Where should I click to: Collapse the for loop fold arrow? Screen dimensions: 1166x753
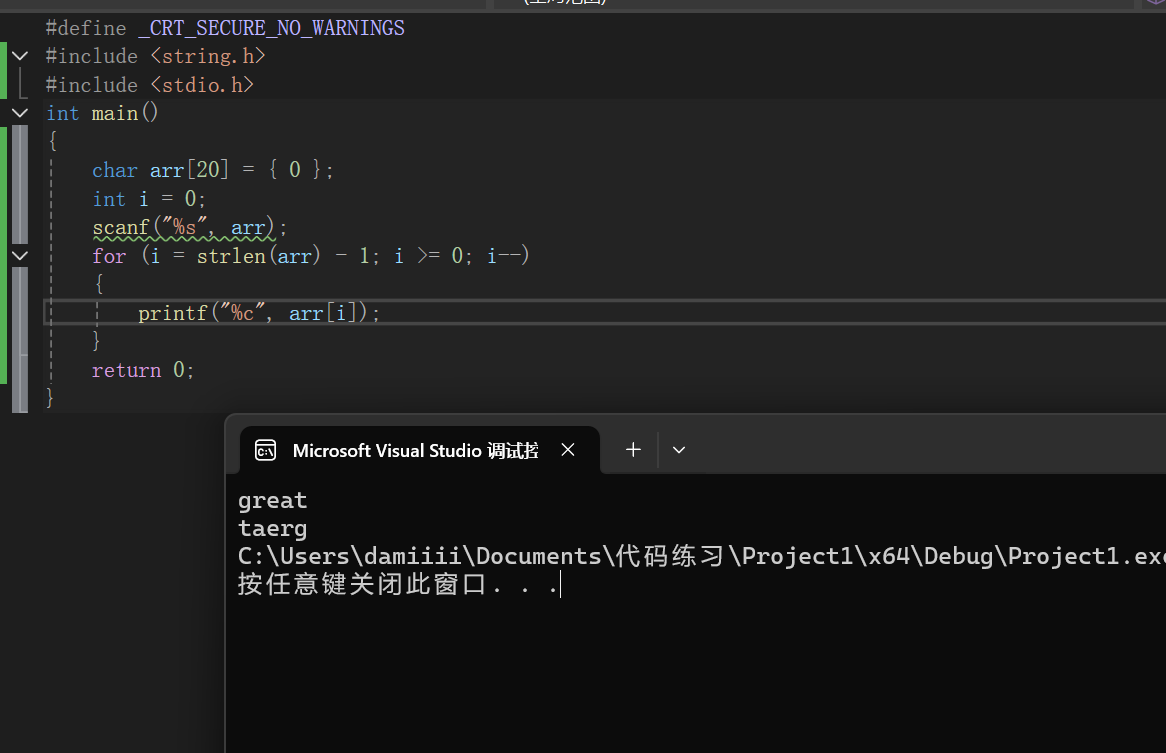(x=20, y=256)
